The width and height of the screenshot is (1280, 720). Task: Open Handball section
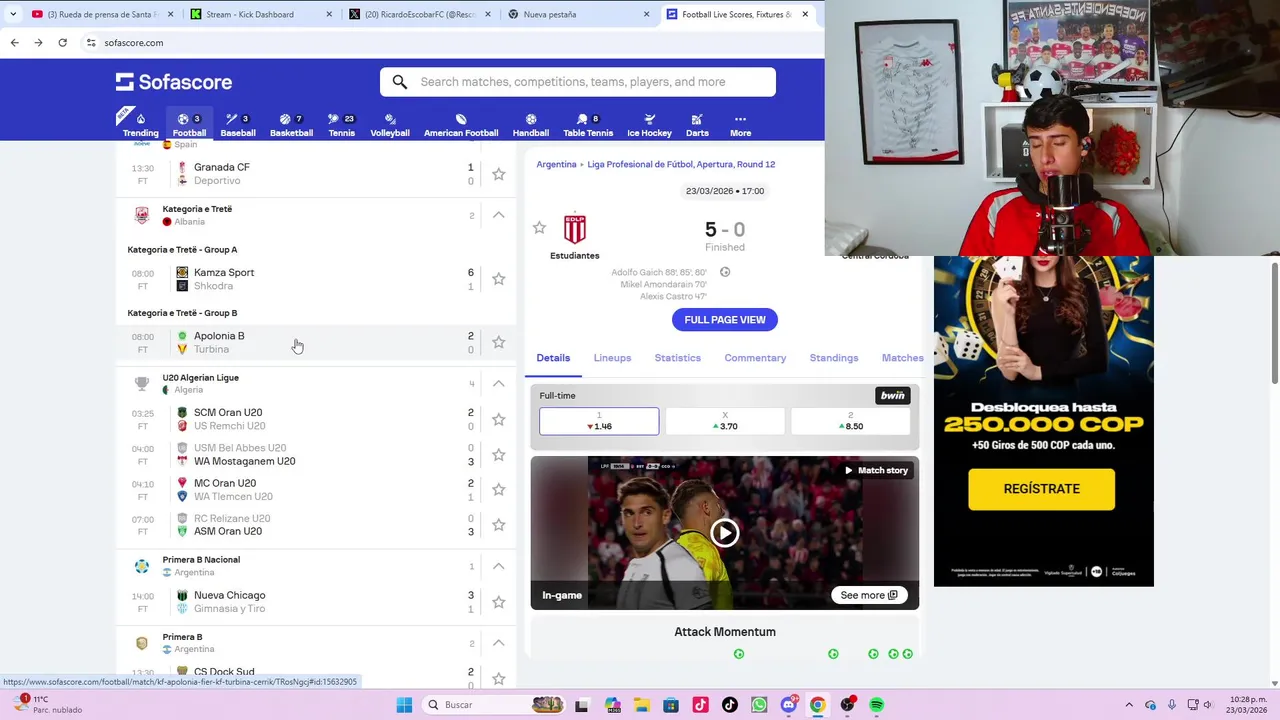pos(531,125)
